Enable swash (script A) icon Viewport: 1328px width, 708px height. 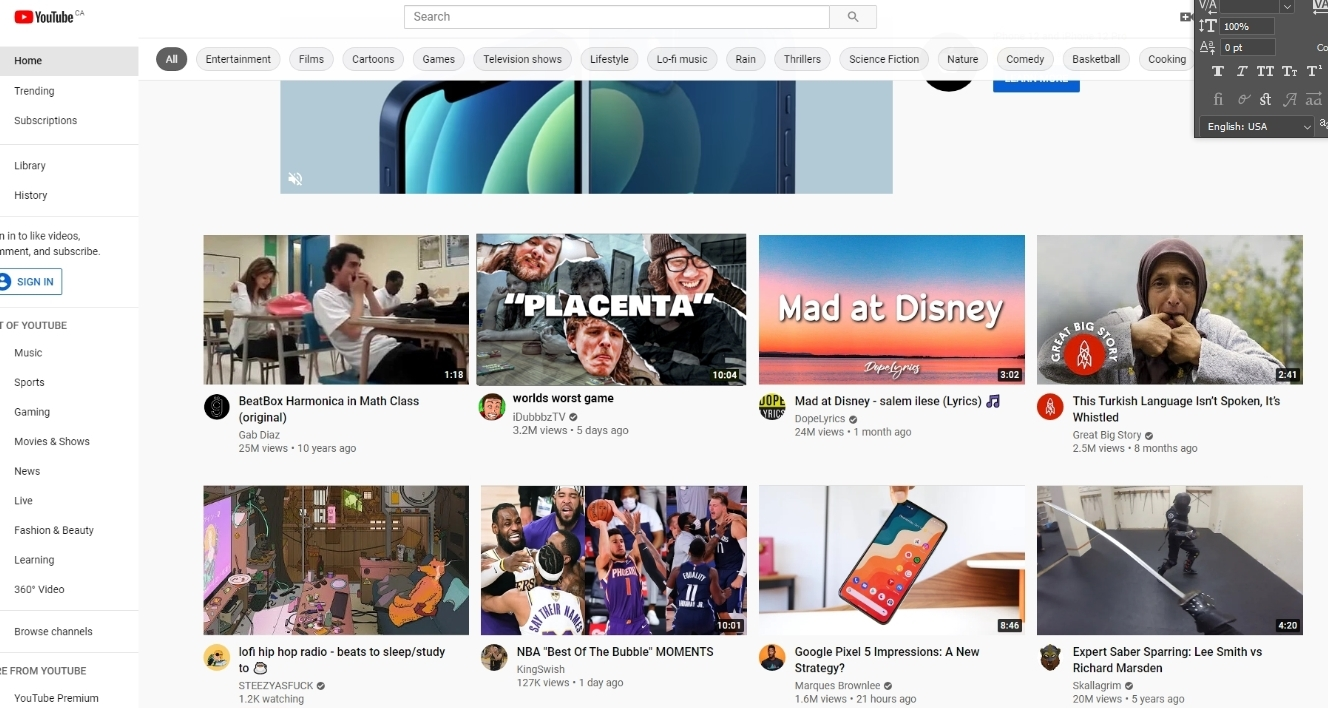pos(1290,99)
